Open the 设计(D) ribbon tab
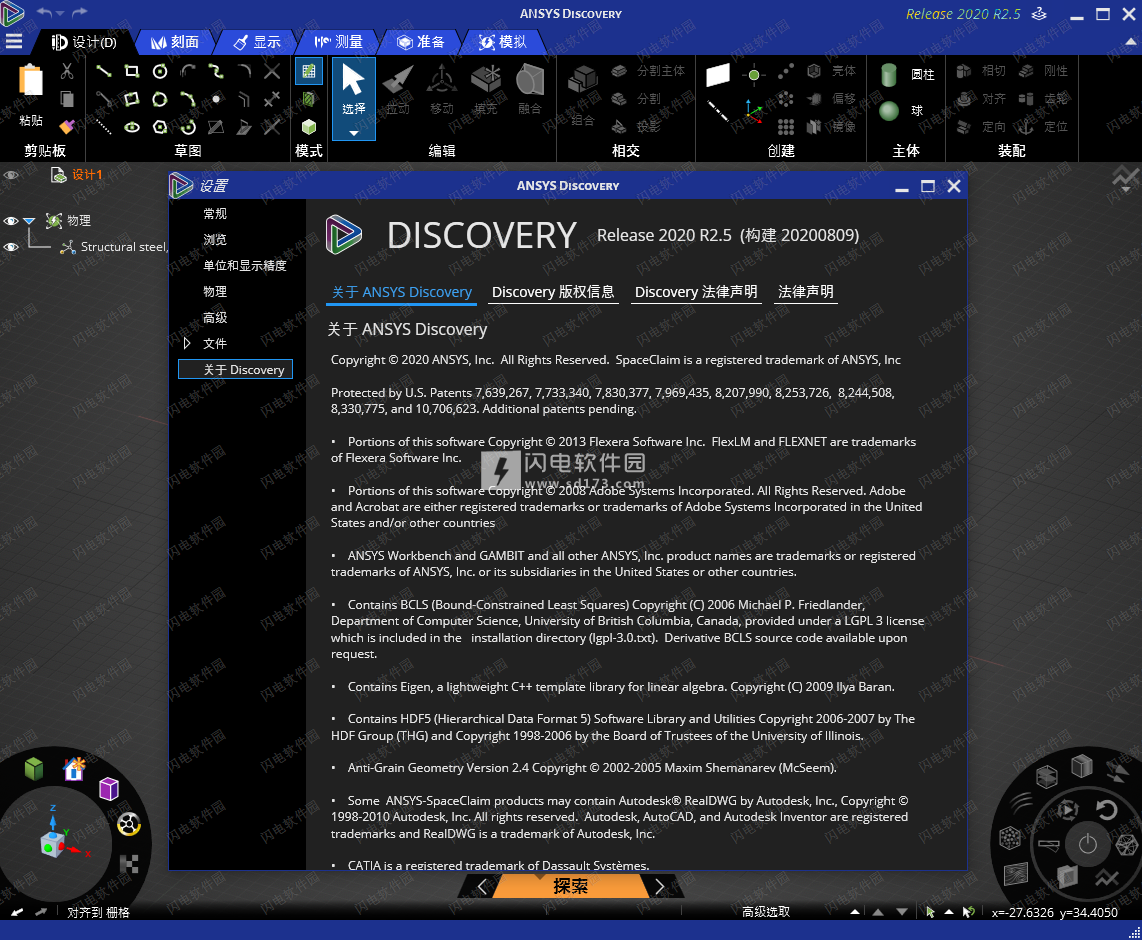This screenshot has height=940, width=1142. [x=84, y=42]
